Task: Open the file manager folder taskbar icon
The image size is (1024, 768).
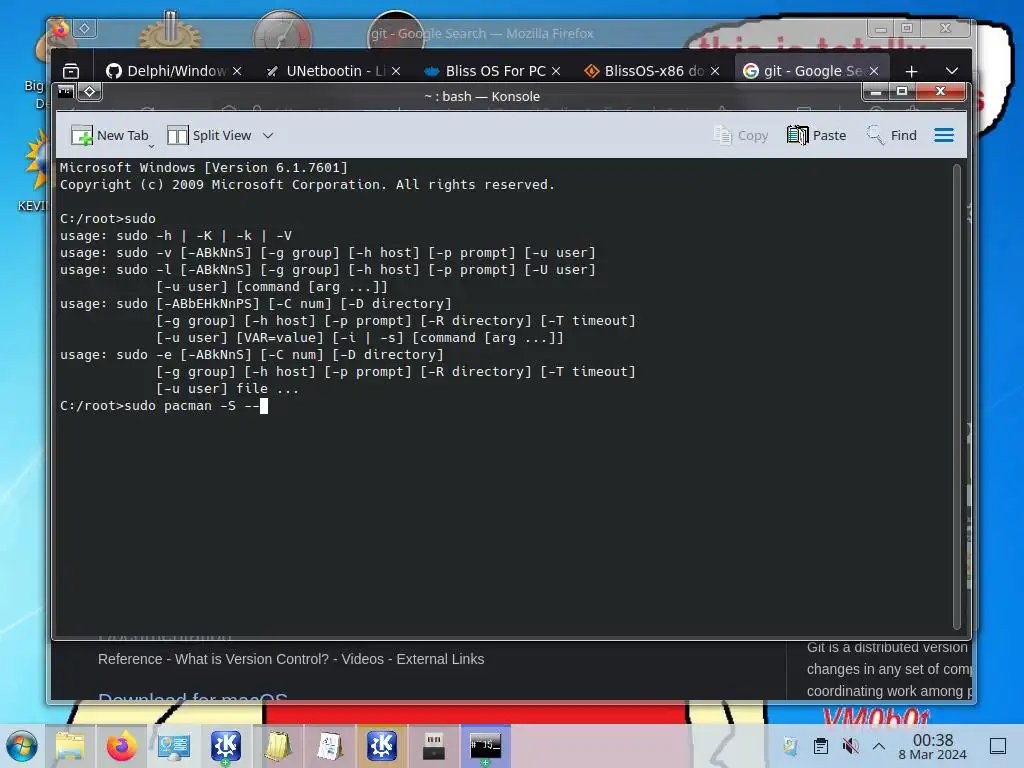Action: pos(70,746)
